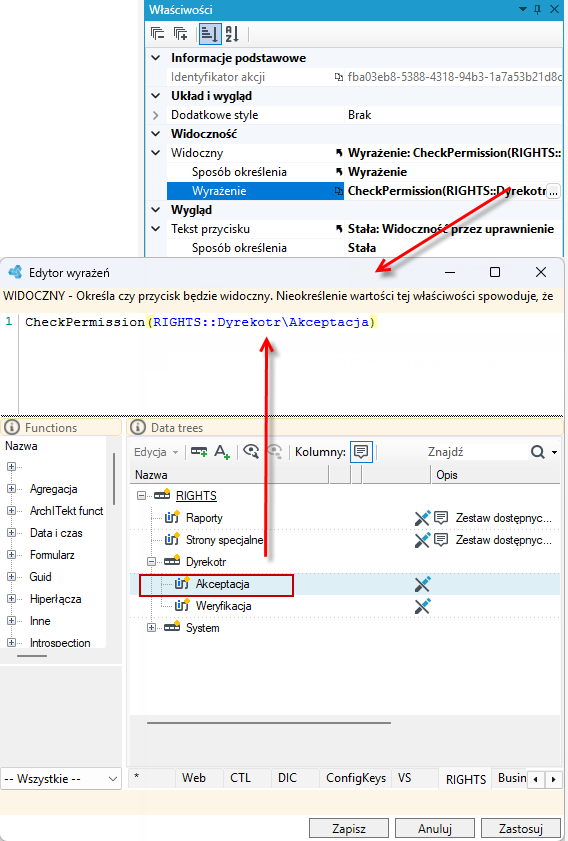The height and width of the screenshot is (841, 568).
Task: Click comment icon in Strony specjalne row
Action: point(441,540)
